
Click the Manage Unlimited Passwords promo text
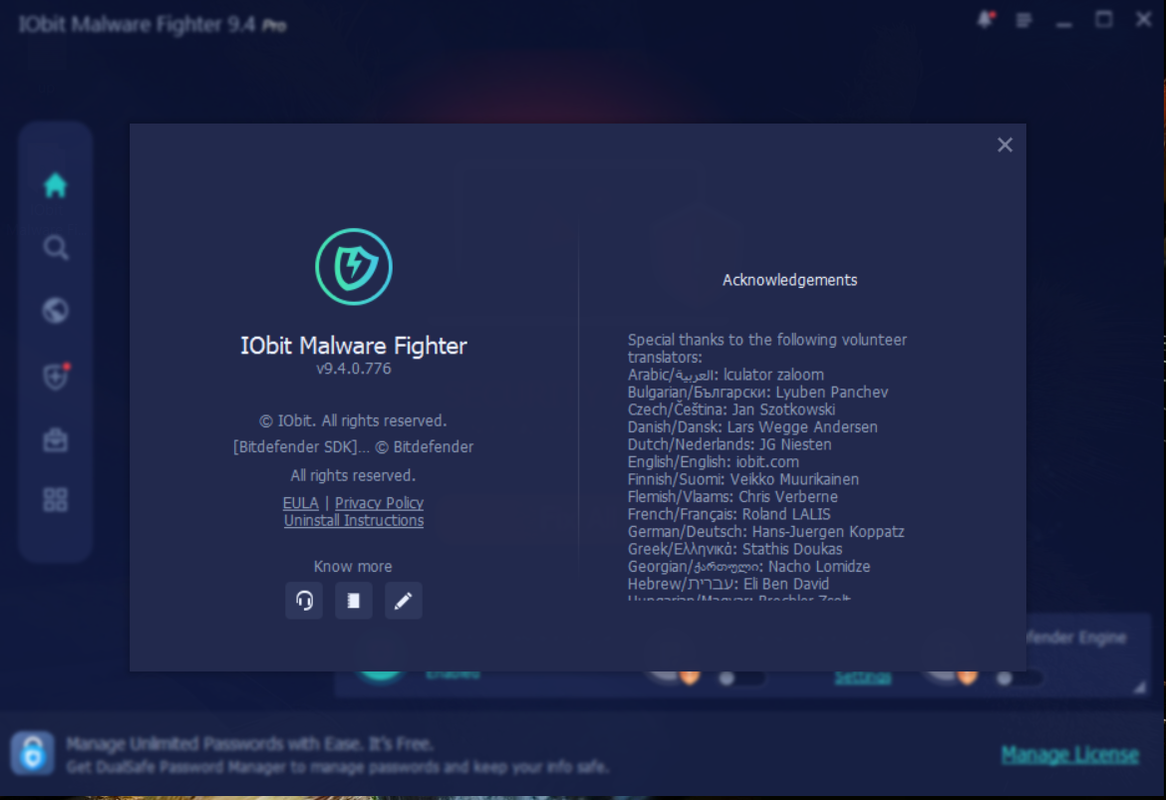point(250,743)
